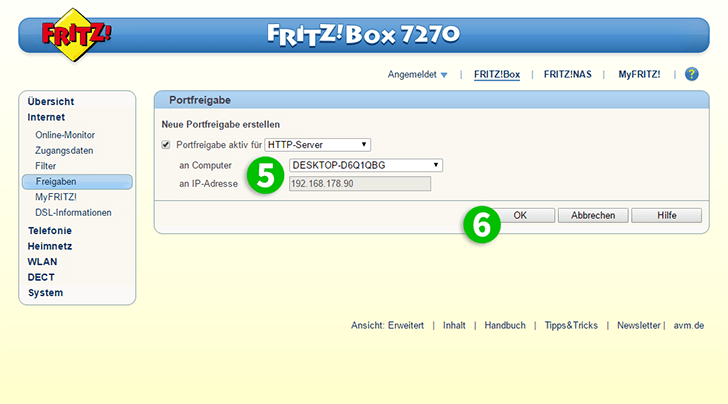728x404 pixels.
Task: Open the blue help question mark icon
Action: [691, 74]
